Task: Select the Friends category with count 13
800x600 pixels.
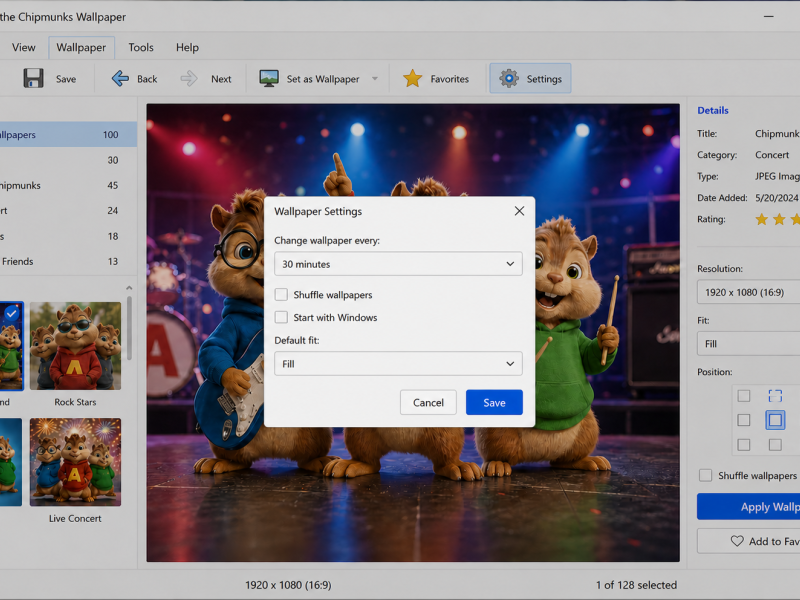Action: click(x=68, y=261)
